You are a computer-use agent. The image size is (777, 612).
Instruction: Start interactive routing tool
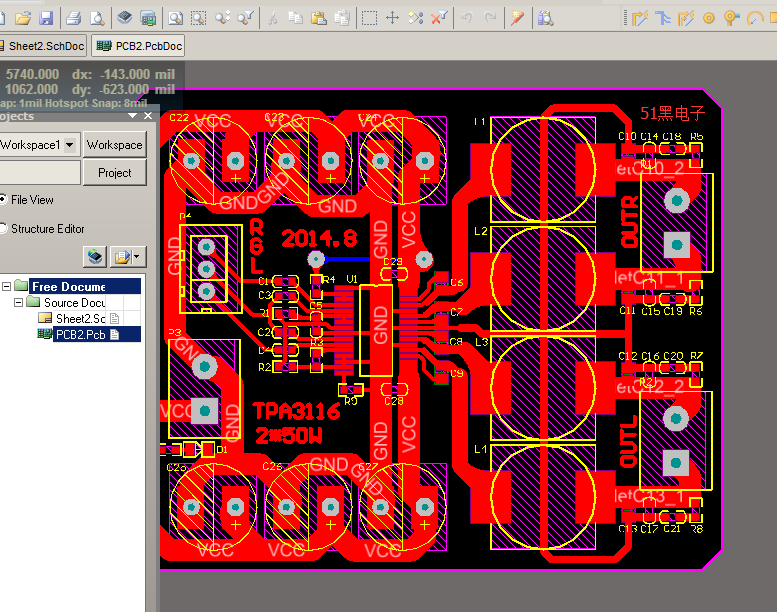pos(640,19)
